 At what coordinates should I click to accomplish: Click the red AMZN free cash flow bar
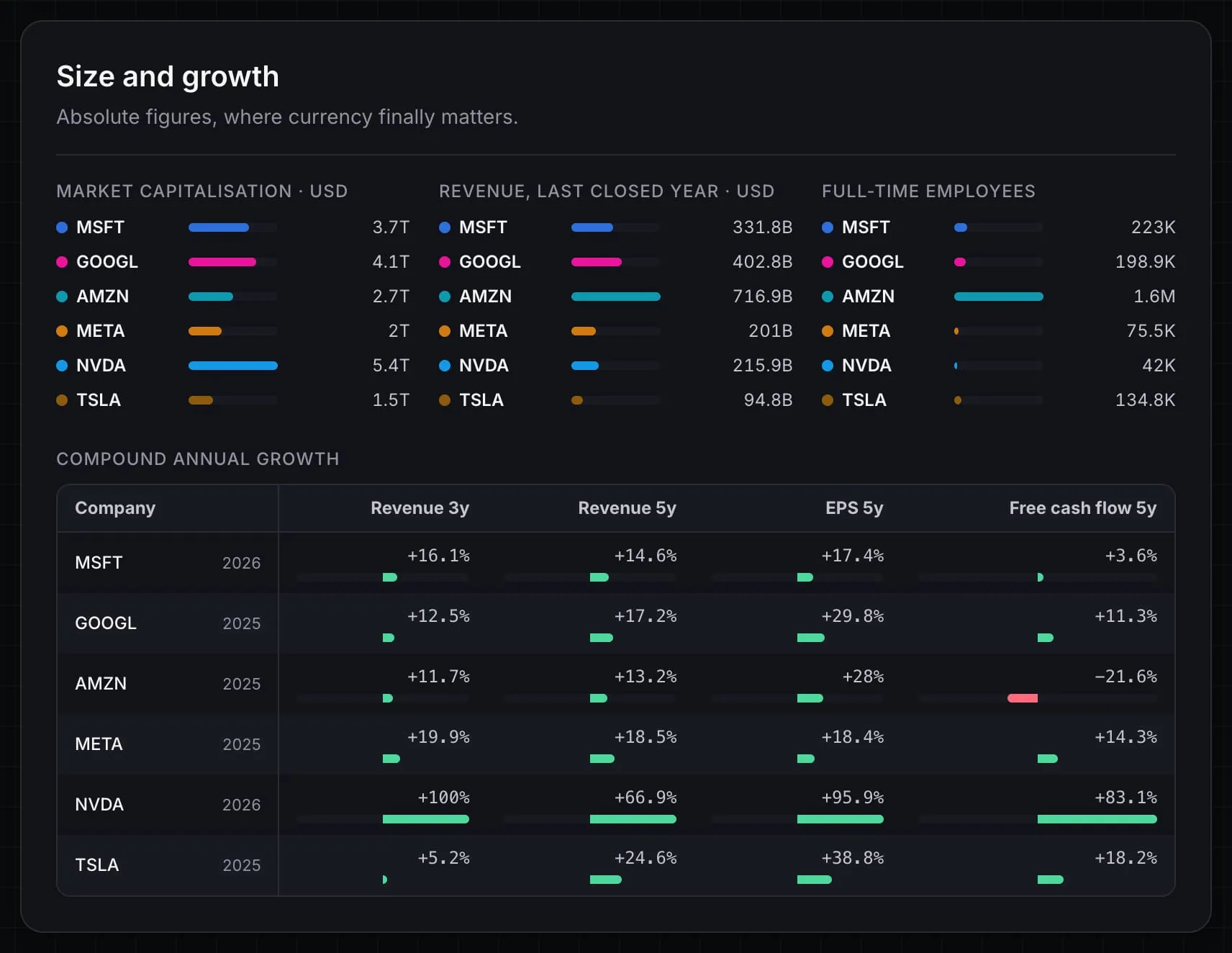[1023, 698]
